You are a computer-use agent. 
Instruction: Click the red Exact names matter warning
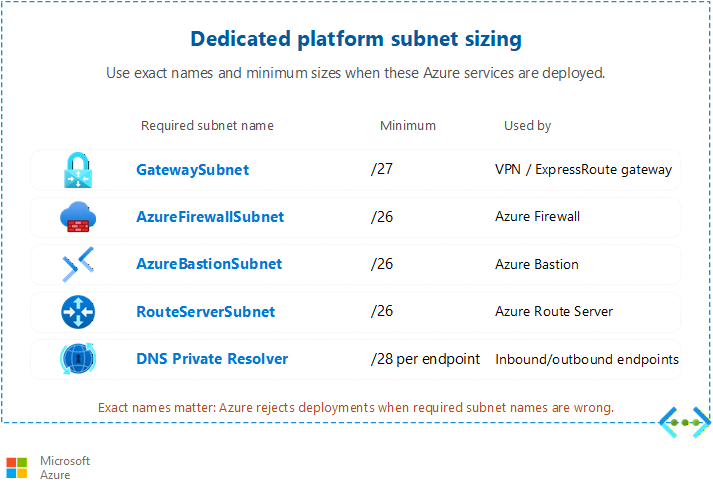tap(356, 407)
